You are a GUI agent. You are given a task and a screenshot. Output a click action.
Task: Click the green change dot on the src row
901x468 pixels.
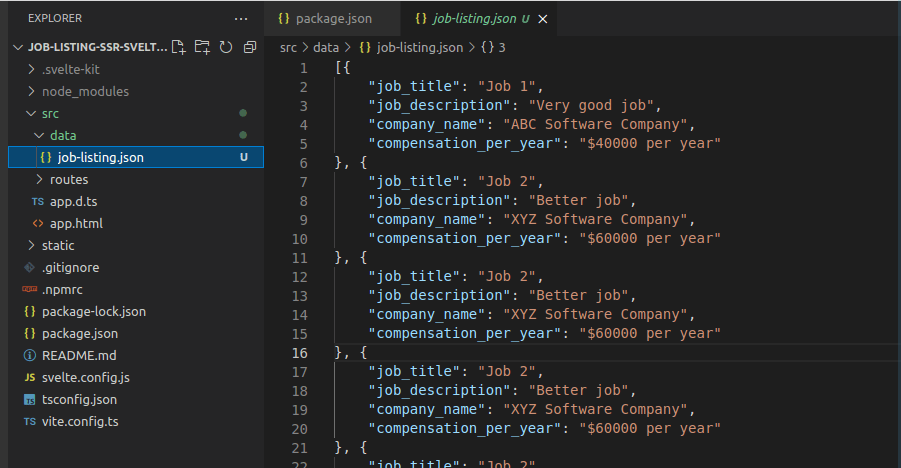pos(243,113)
